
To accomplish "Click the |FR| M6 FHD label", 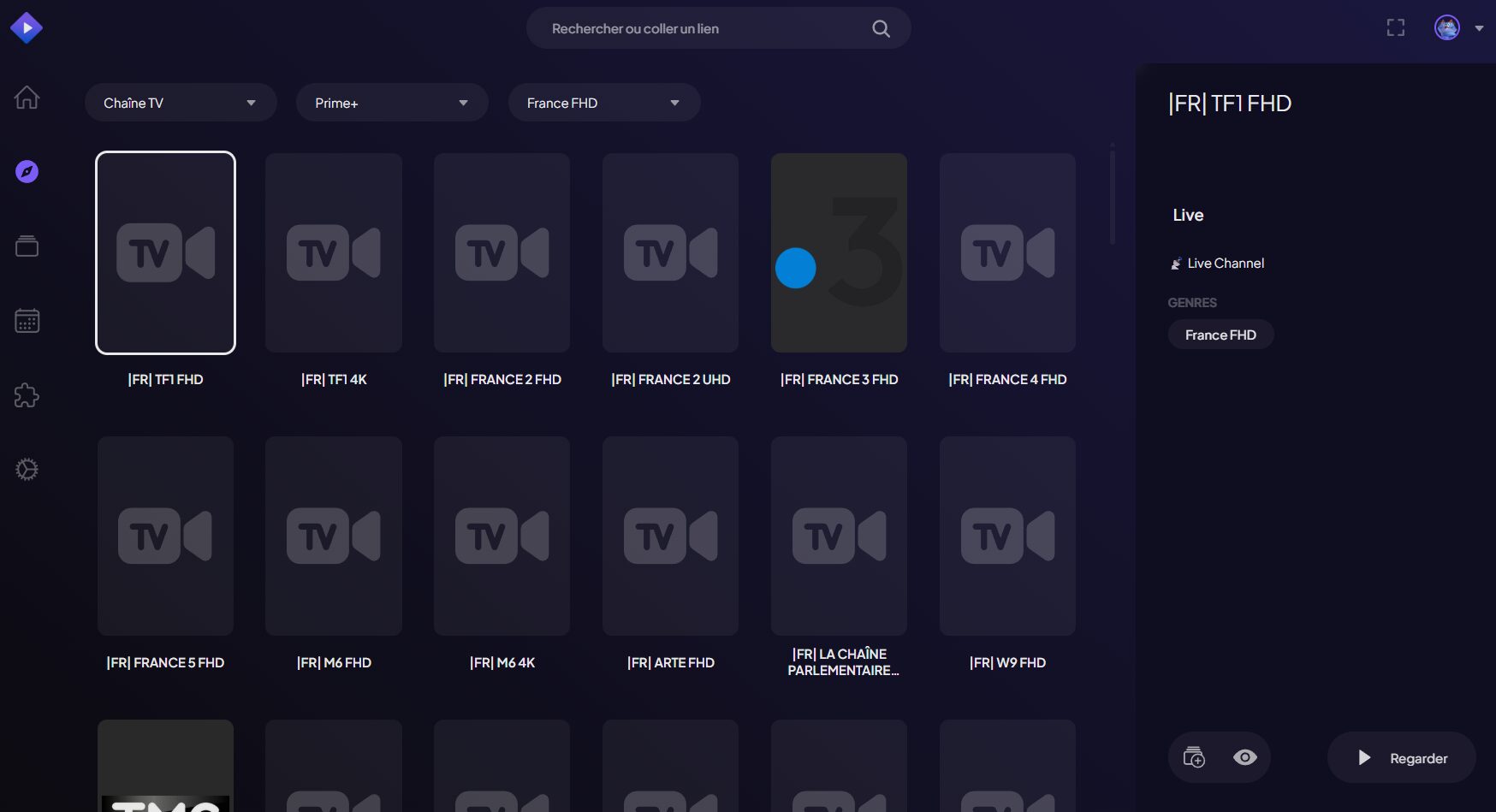I will pyautogui.click(x=334, y=662).
